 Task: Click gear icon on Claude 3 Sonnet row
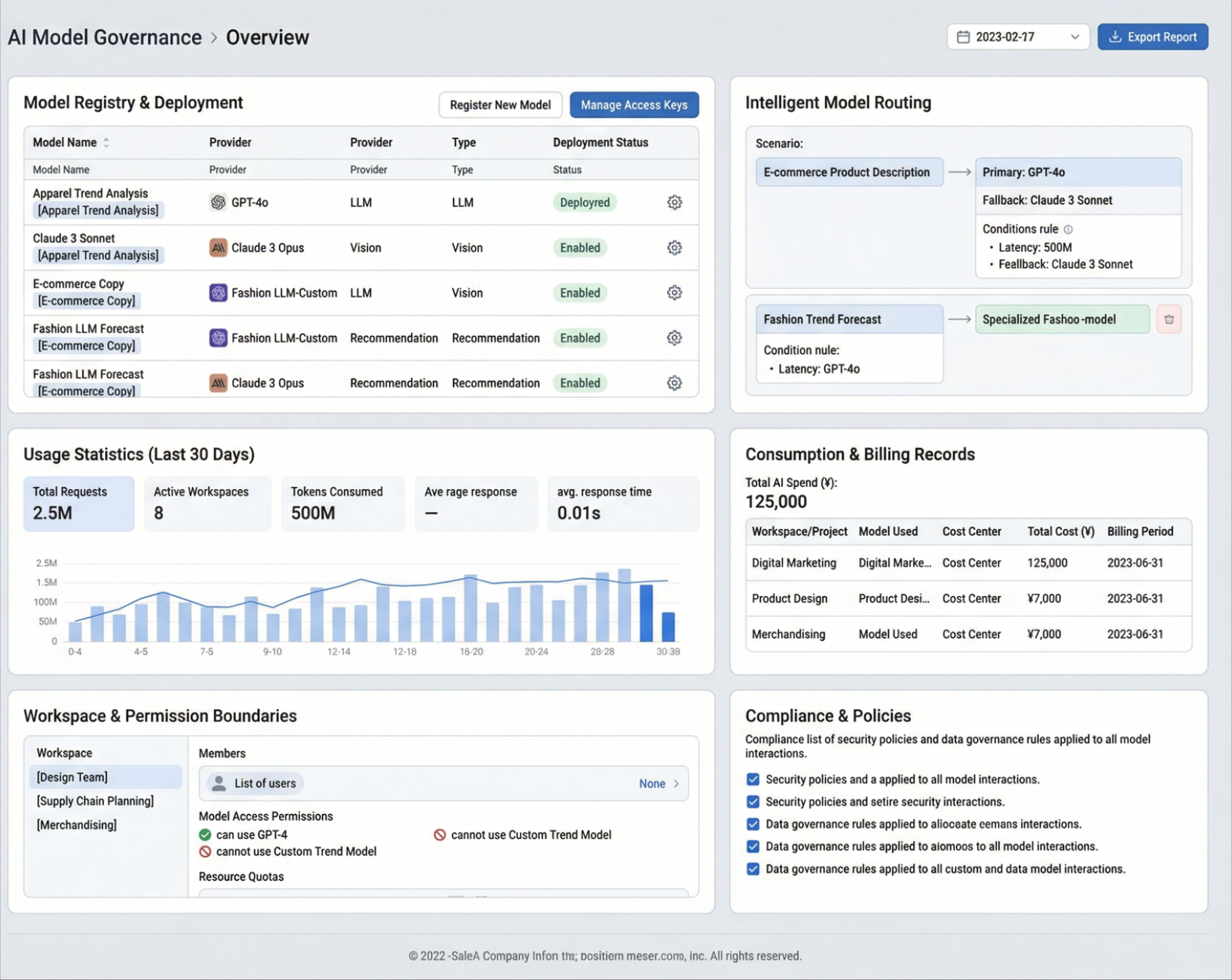click(x=674, y=247)
